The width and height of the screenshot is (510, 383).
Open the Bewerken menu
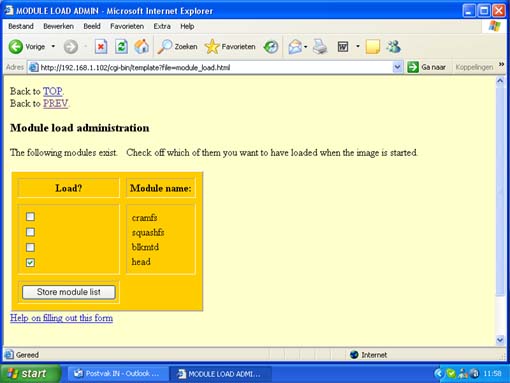(x=58, y=26)
